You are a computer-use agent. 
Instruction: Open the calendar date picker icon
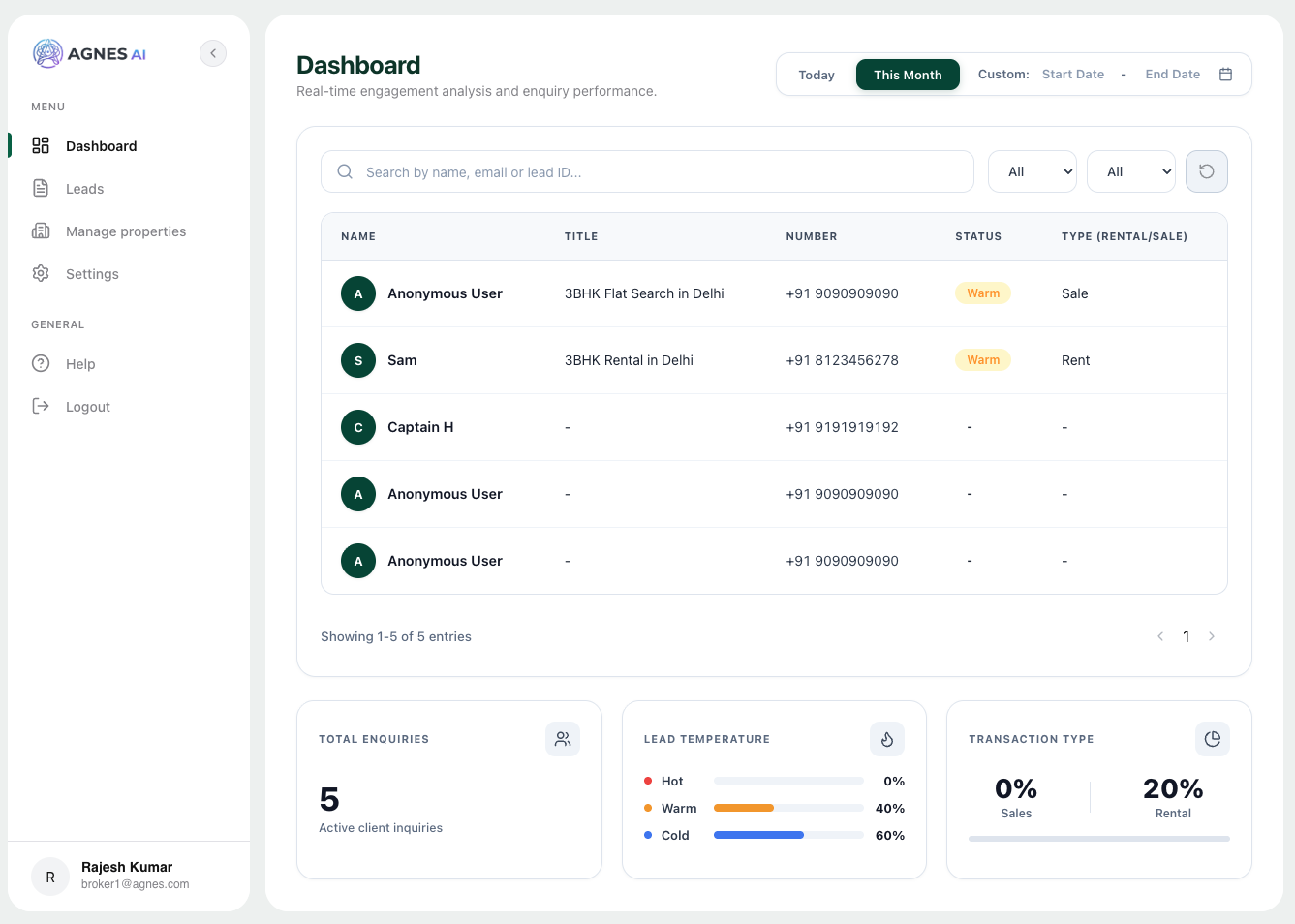click(x=1225, y=75)
